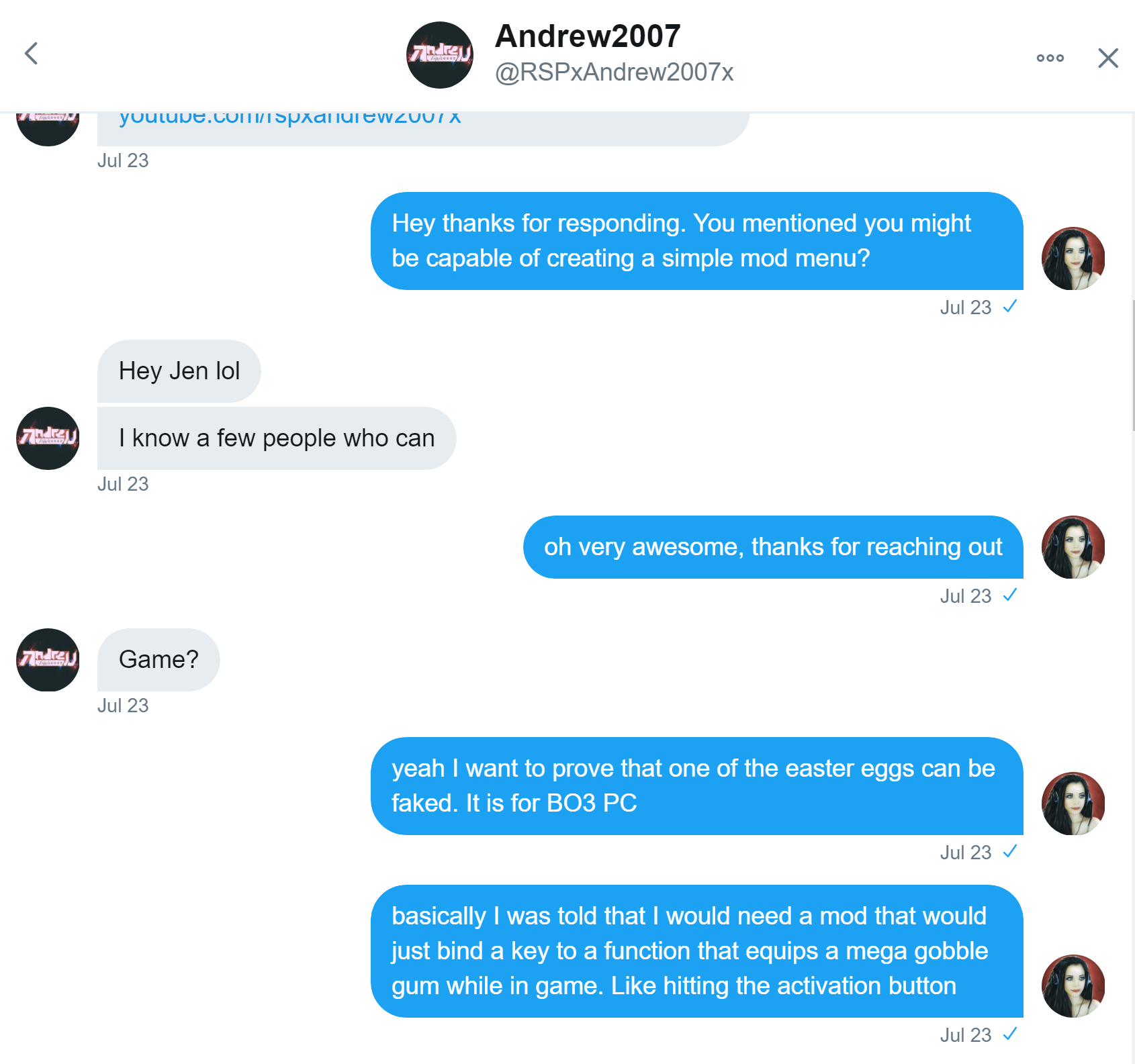Viewport: 1135px width, 1064px height.
Task: Click sender avatar next to 'Hey thanks for responding'
Action: click(1073, 258)
